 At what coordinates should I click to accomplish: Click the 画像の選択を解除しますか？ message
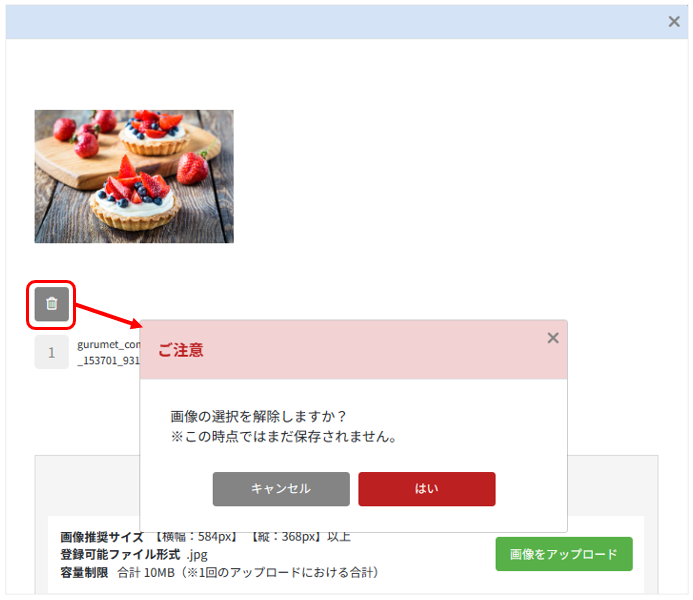pos(259,416)
